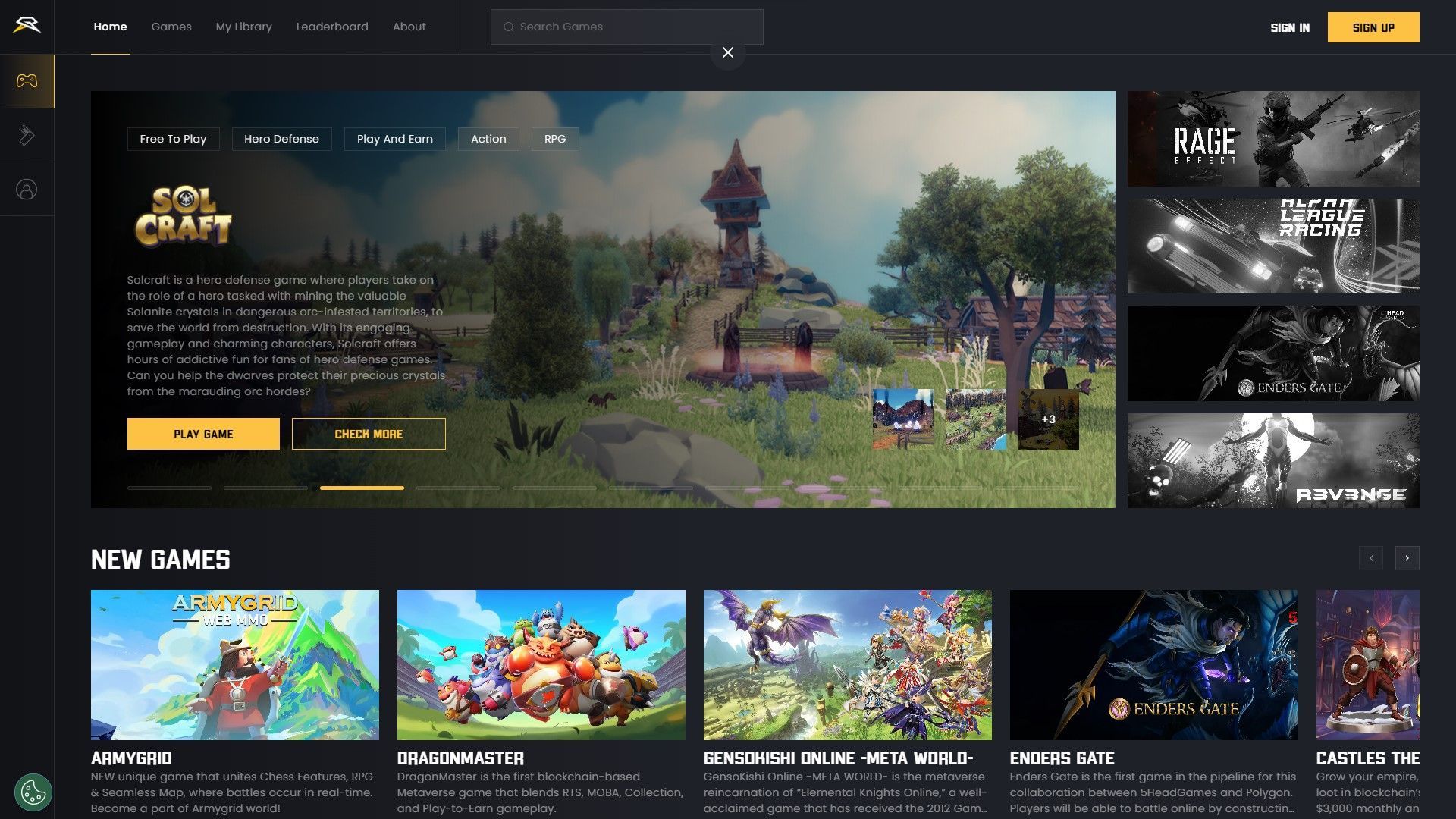Click the CHECK MORE button for Solcraft
Image resolution: width=1456 pixels, height=819 pixels.
369,434
